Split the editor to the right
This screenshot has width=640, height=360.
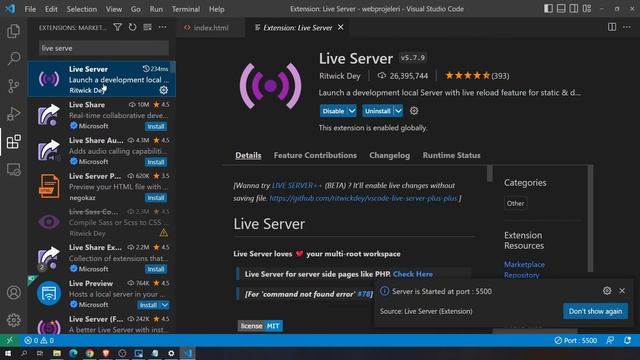point(612,27)
